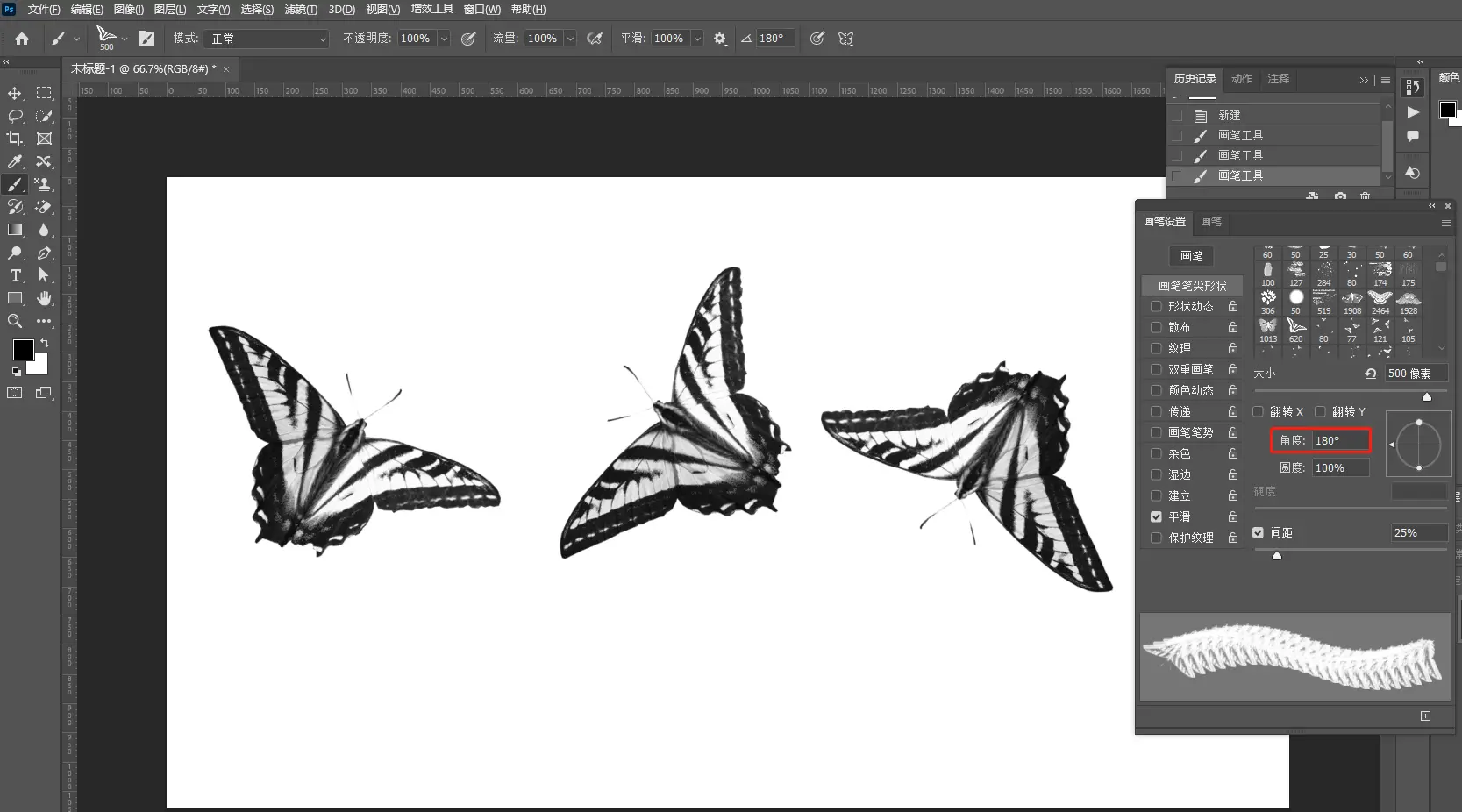Uncheck the 平滑 checkbox
This screenshot has width=1462, height=812.
click(1156, 516)
